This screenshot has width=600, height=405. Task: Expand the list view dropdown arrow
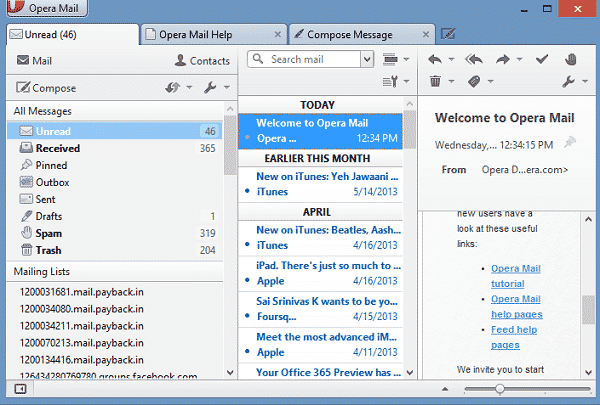(406, 59)
